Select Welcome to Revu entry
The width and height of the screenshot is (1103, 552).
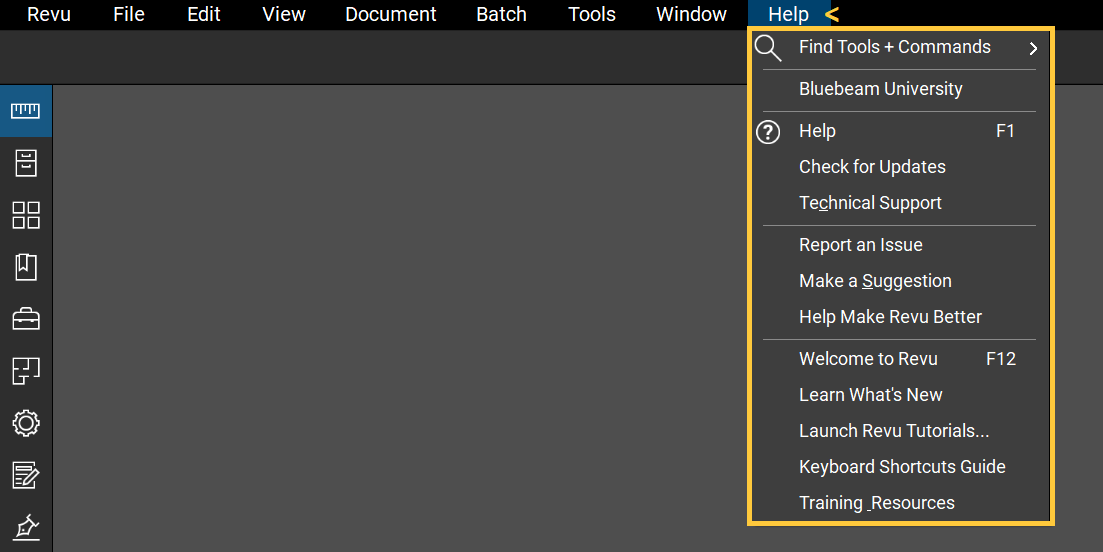[x=868, y=359]
